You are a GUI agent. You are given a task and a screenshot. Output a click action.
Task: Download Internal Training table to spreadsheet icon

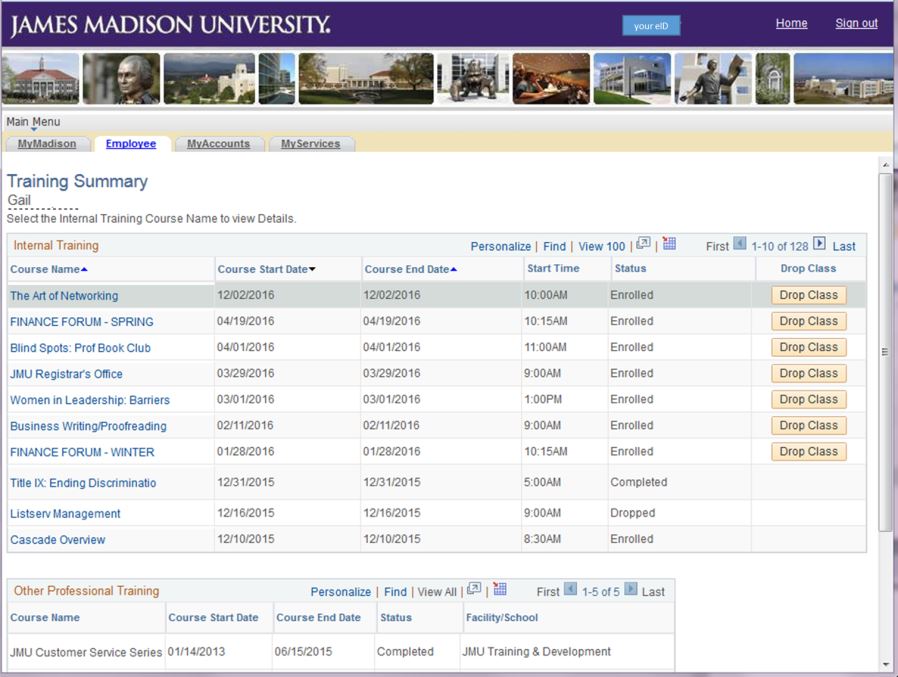click(x=669, y=243)
